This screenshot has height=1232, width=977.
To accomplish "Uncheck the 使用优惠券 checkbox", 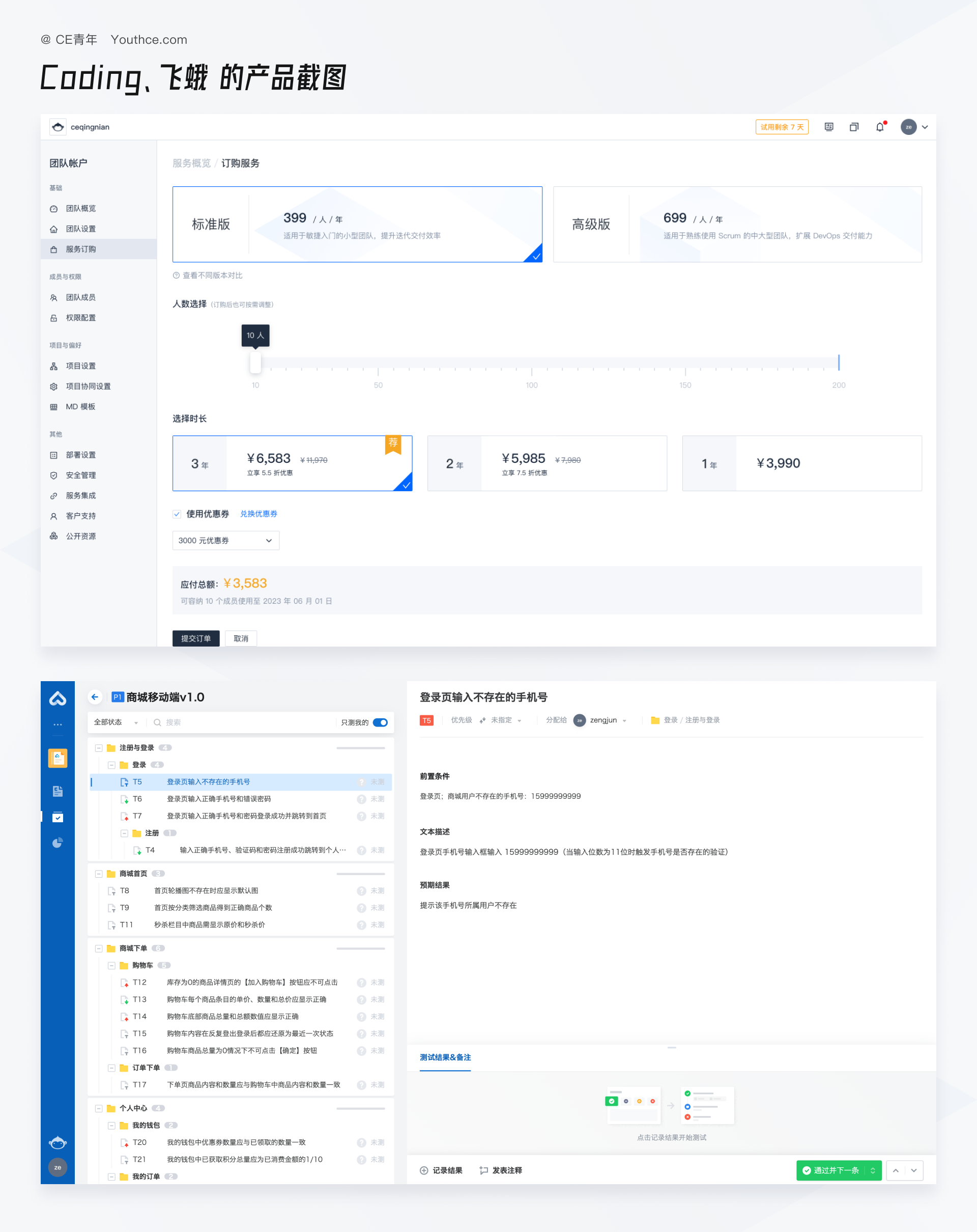I will tap(177, 514).
